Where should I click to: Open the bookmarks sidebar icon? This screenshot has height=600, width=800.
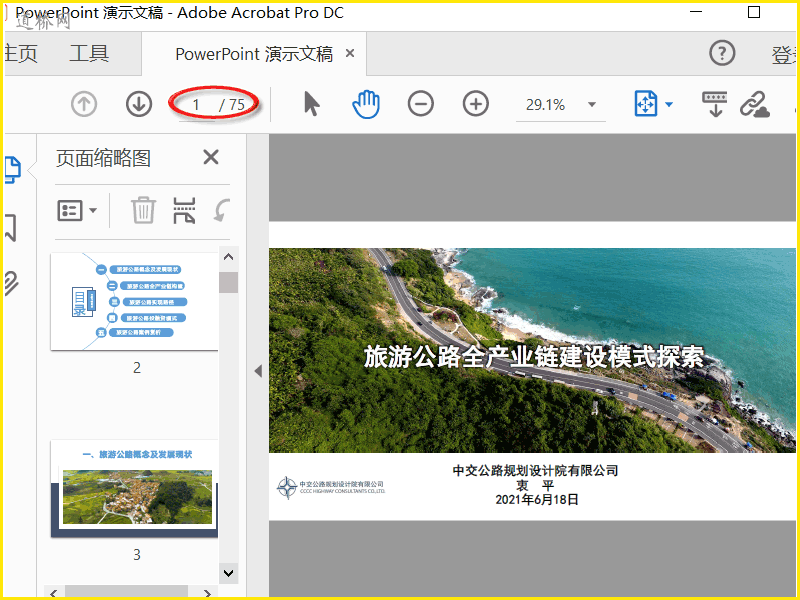11,228
